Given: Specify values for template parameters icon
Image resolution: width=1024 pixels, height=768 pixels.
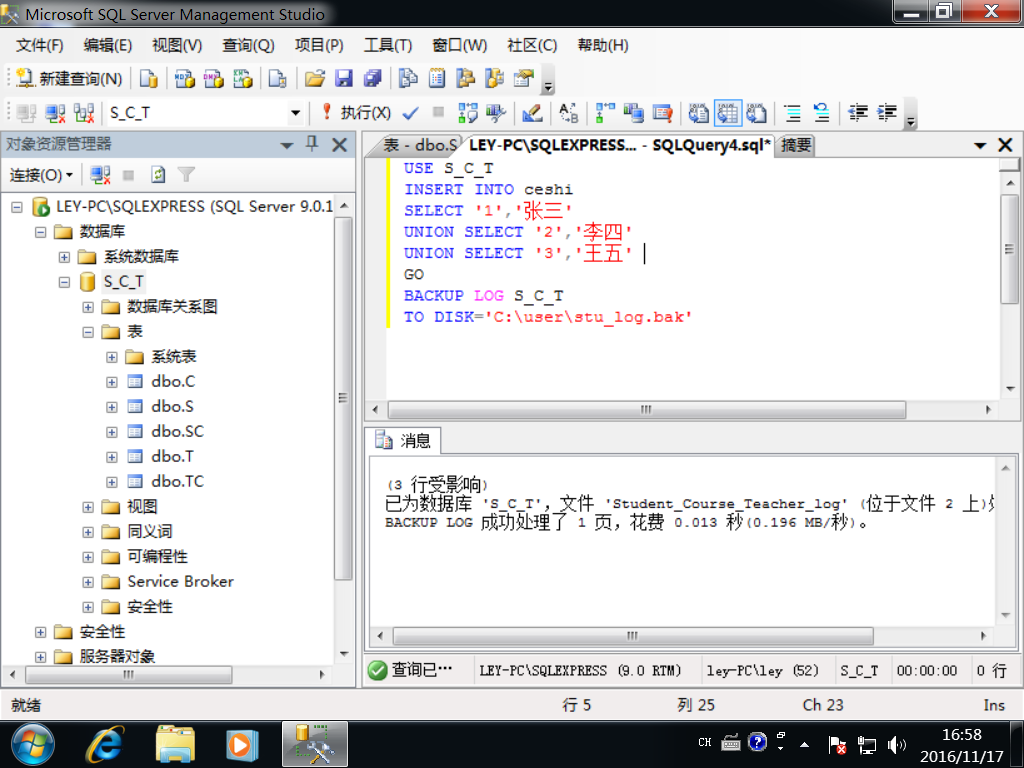Looking at the screenshot, I should (x=568, y=114).
